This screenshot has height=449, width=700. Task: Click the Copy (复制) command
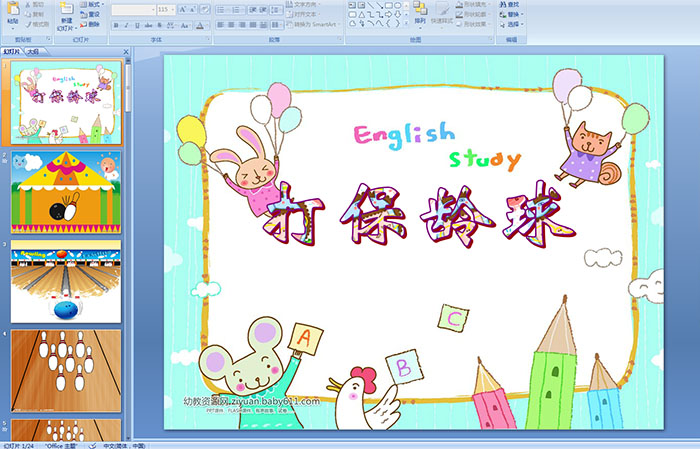(35, 14)
